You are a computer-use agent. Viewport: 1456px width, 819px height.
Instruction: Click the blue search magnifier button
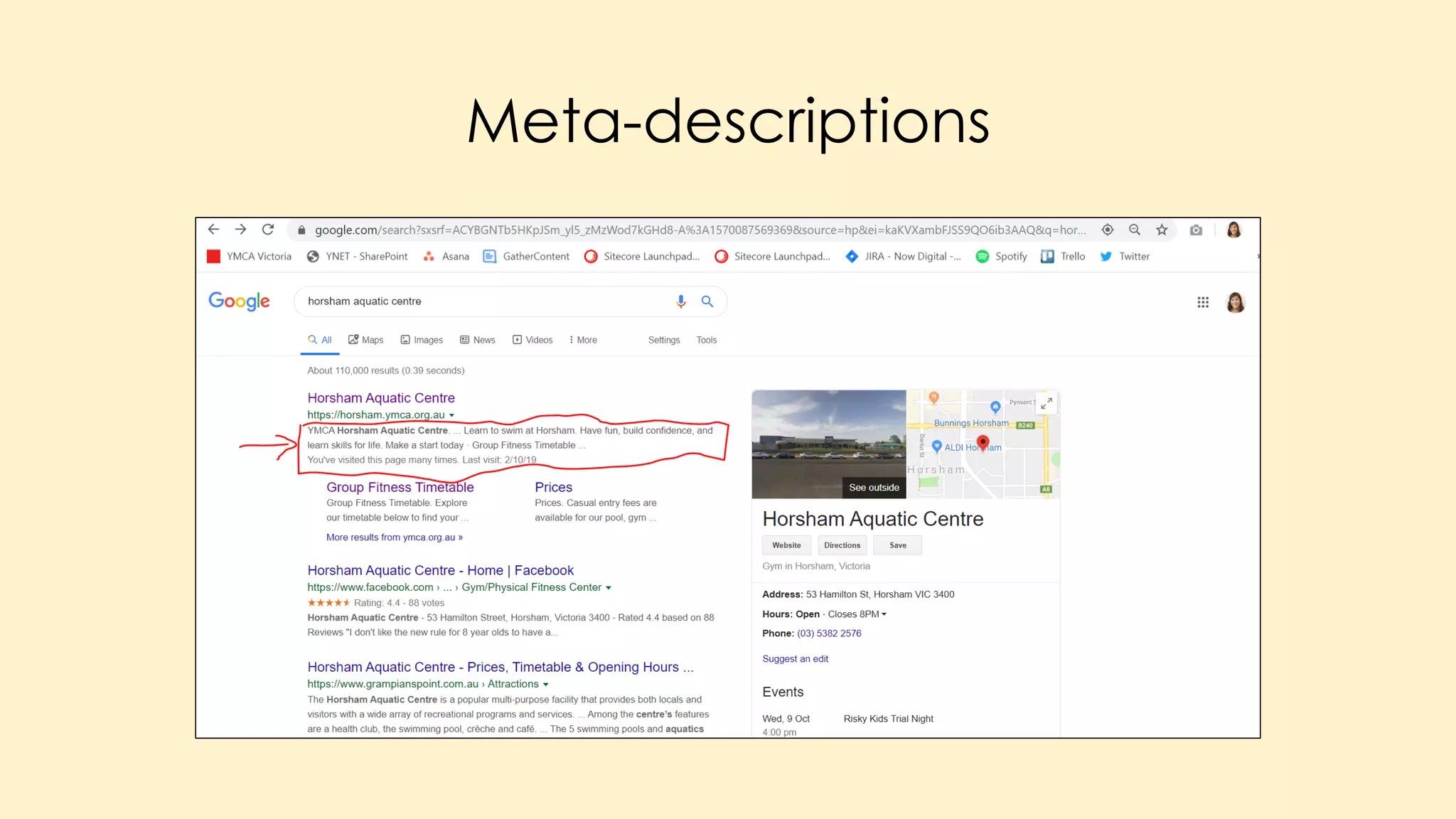tap(707, 301)
